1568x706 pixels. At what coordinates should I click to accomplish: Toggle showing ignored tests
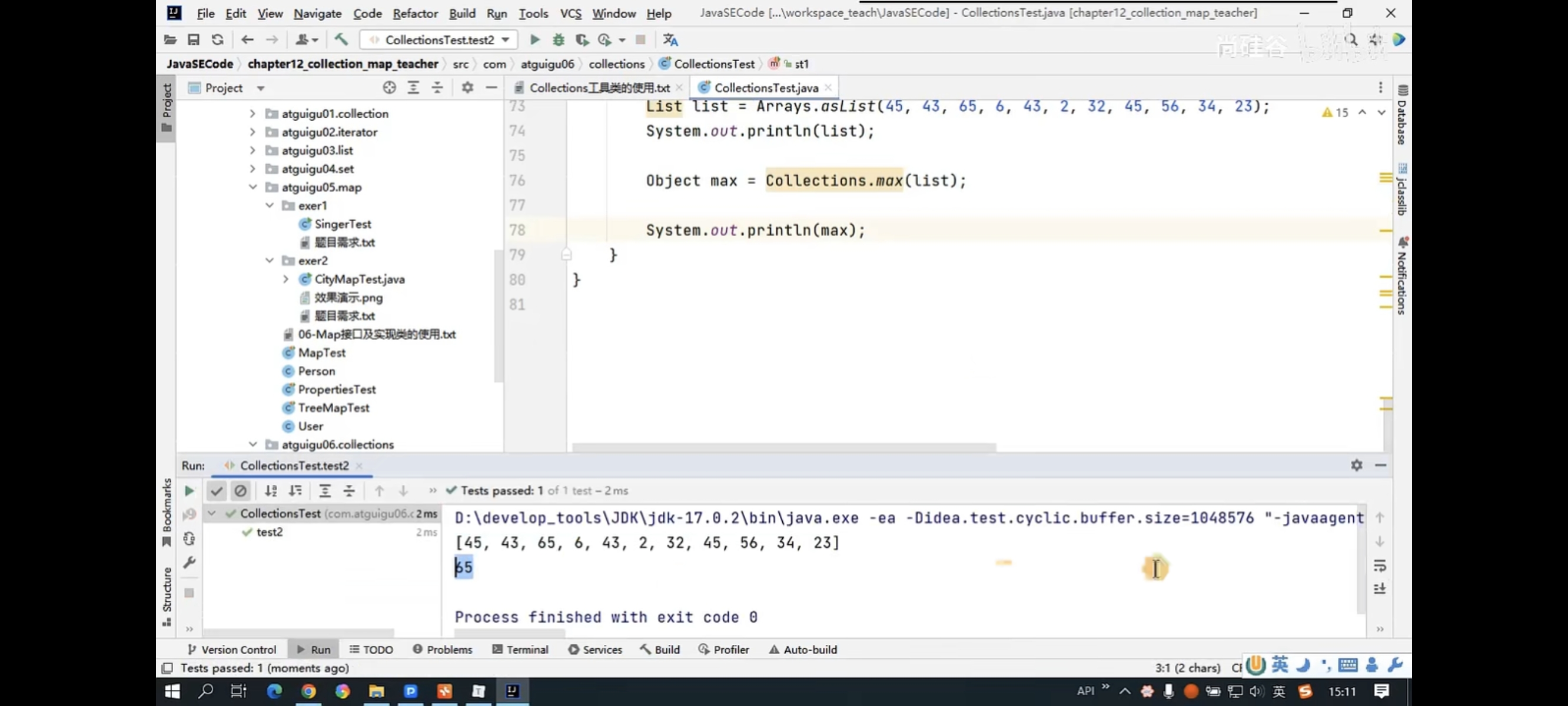pyautogui.click(x=240, y=491)
